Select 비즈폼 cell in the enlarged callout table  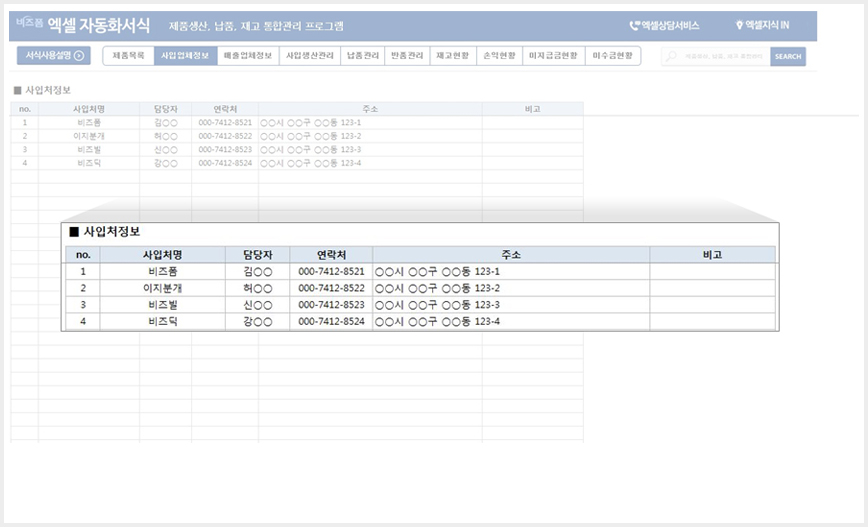point(163,271)
